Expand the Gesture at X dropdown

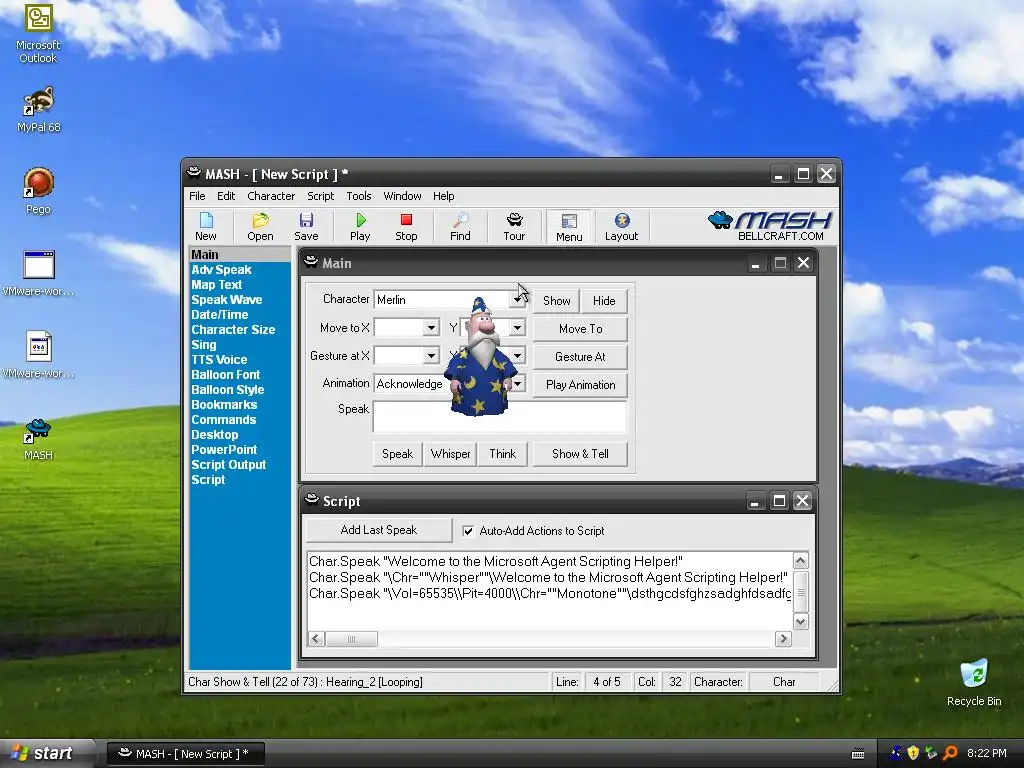pos(431,356)
